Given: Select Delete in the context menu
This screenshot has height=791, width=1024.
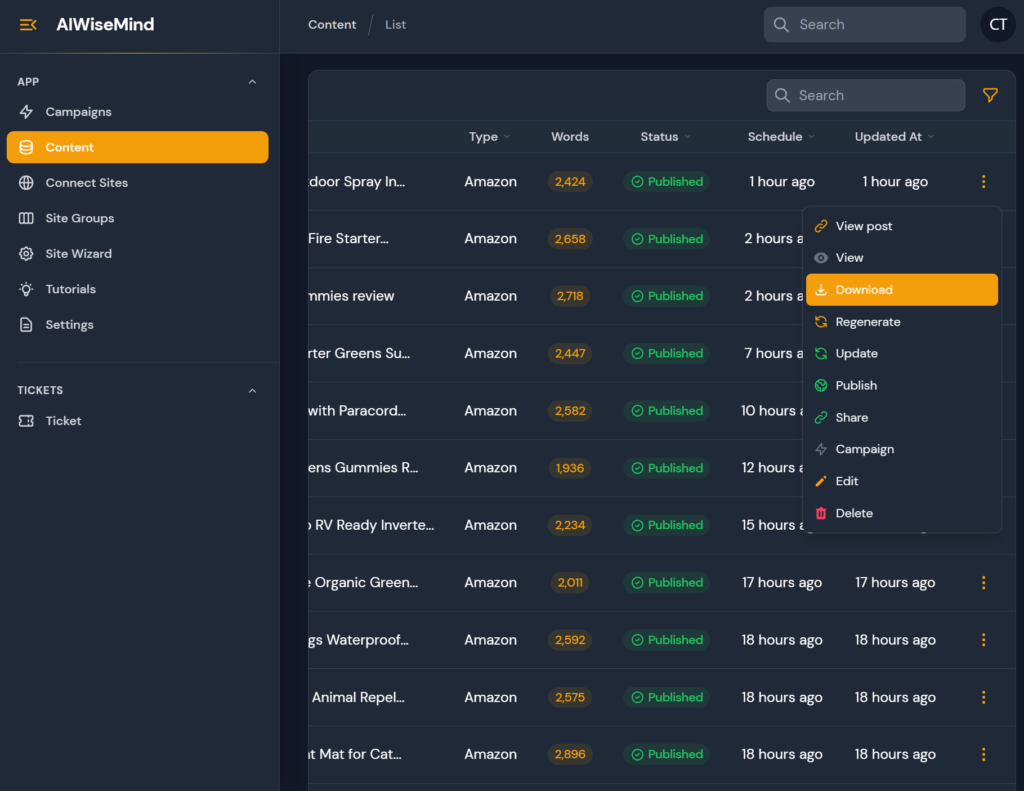Looking at the screenshot, I should tap(854, 513).
